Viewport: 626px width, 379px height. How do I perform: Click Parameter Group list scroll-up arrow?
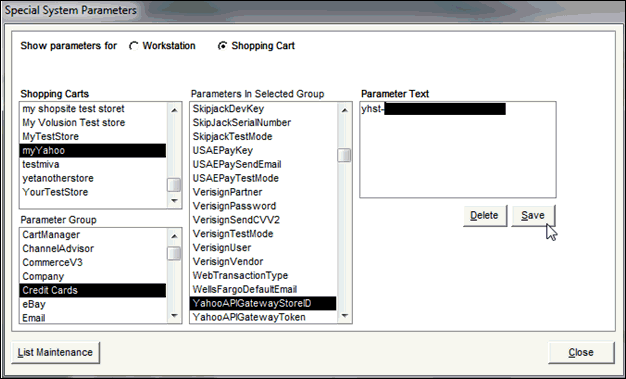[x=174, y=236]
